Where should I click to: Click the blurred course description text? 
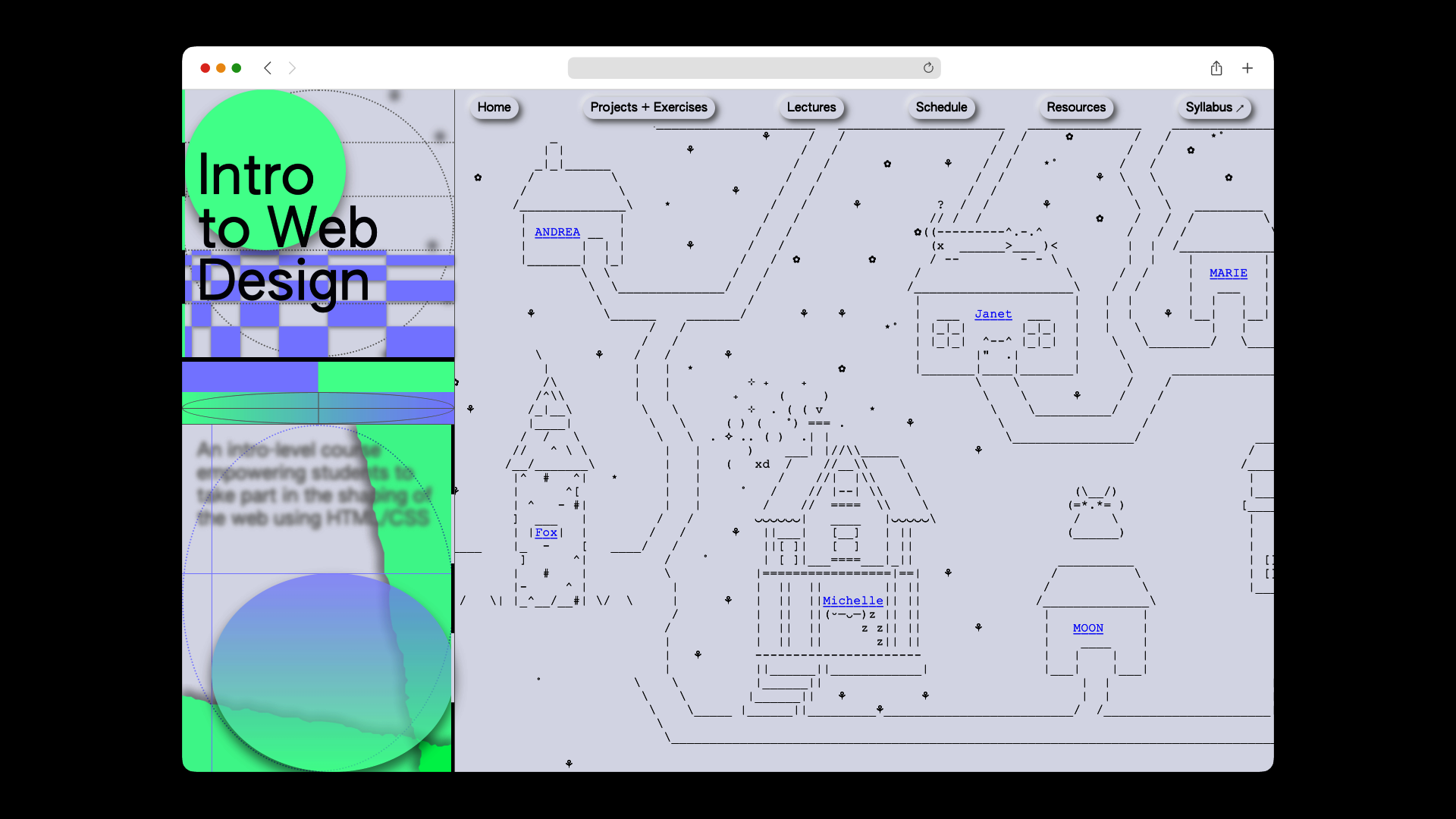tap(315, 484)
